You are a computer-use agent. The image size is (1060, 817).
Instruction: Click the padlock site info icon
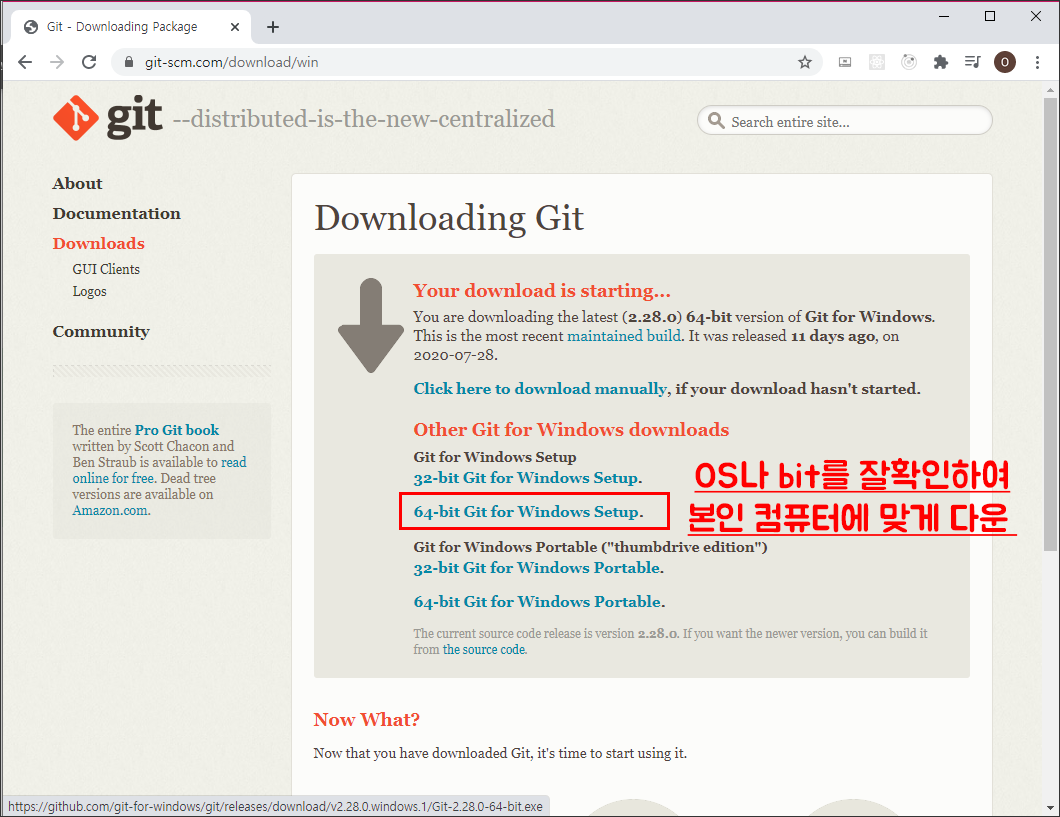pos(129,62)
